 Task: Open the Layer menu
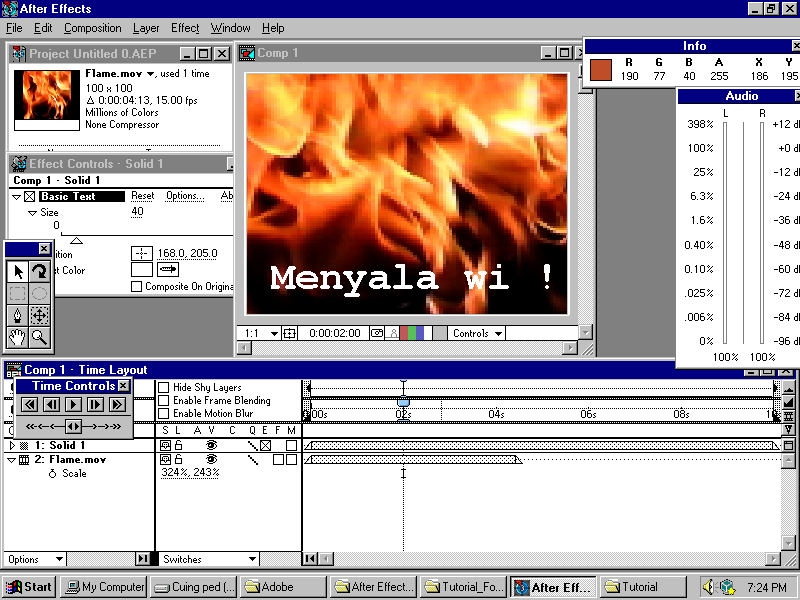(146, 28)
